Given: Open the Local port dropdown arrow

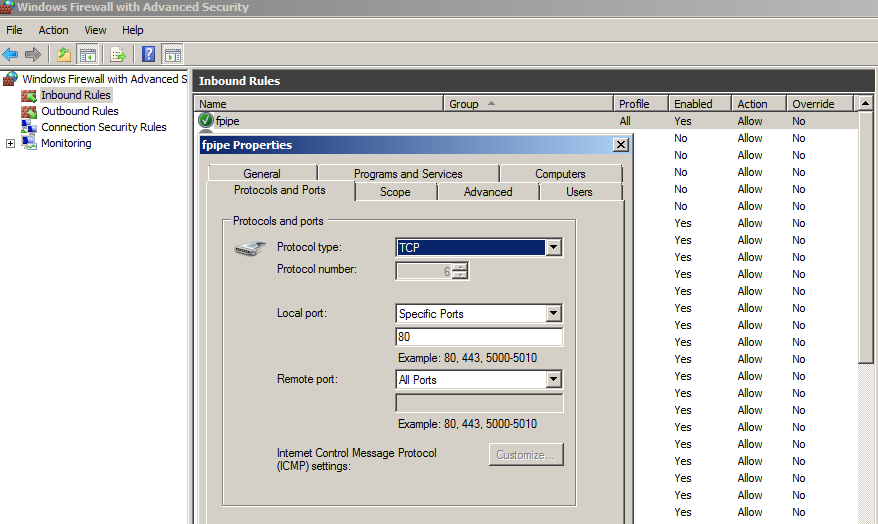Looking at the screenshot, I should 553,314.
